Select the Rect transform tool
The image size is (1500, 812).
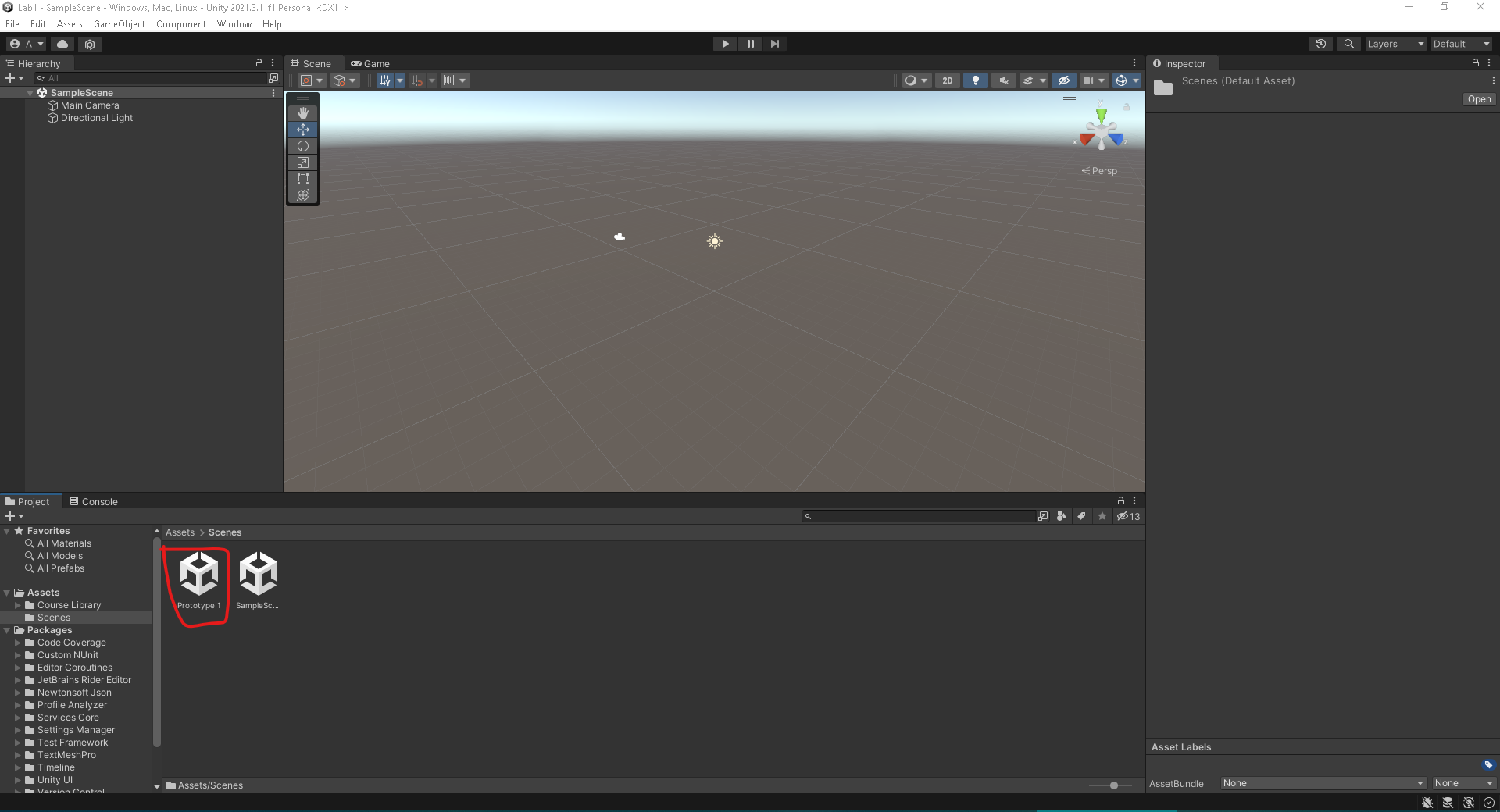click(x=303, y=179)
